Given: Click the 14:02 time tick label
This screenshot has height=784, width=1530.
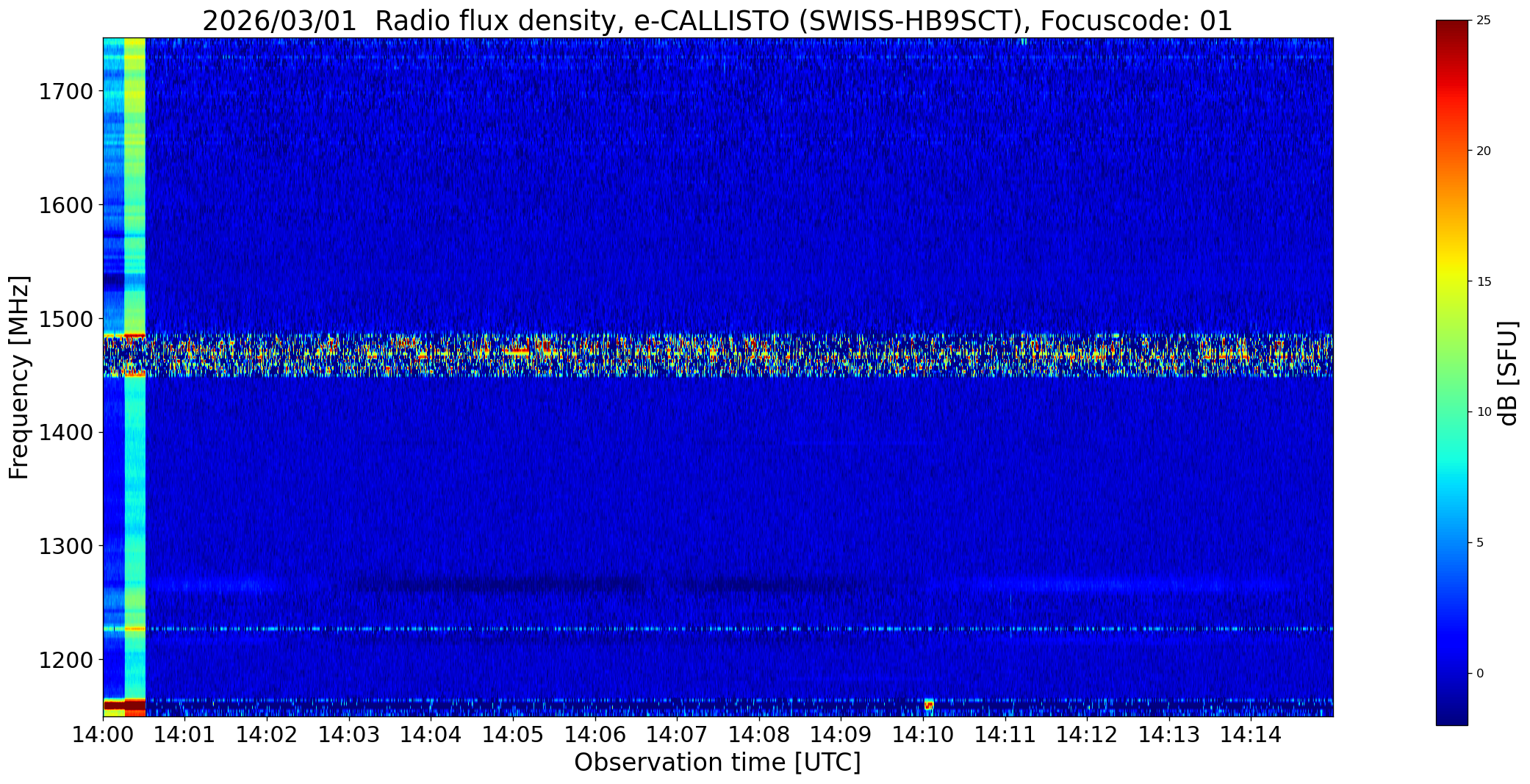Looking at the screenshot, I should tap(267, 734).
